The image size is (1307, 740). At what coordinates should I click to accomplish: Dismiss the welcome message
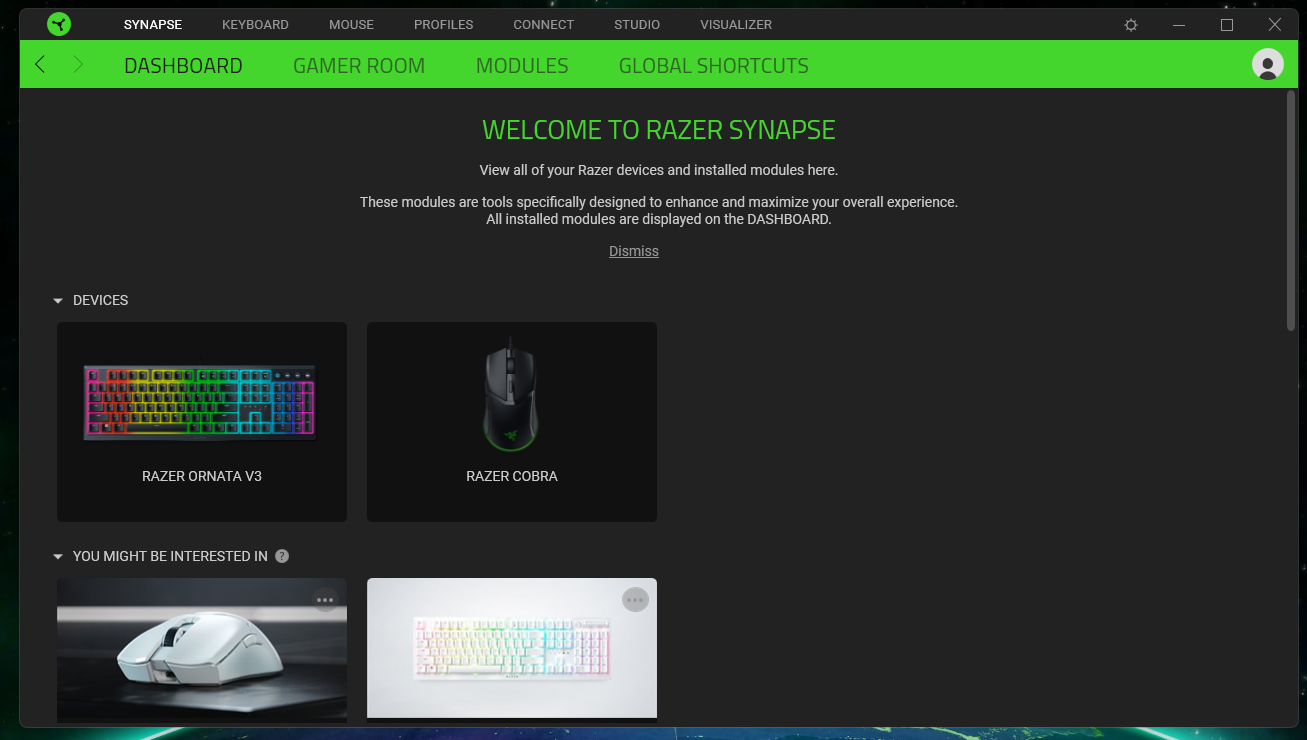634,251
